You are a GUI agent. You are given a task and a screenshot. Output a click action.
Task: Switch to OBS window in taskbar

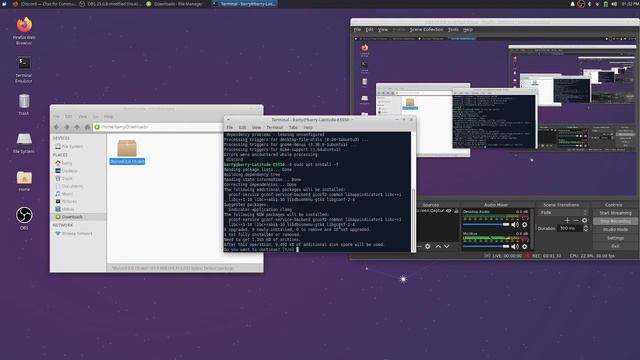click(x=111, y=4)
